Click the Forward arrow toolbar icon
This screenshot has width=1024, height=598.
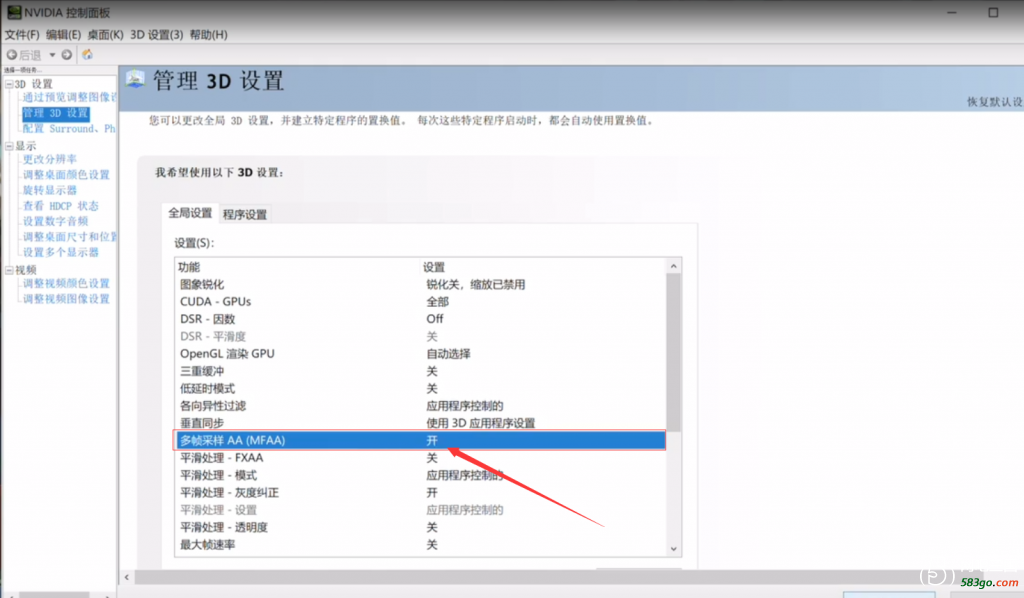67,55
